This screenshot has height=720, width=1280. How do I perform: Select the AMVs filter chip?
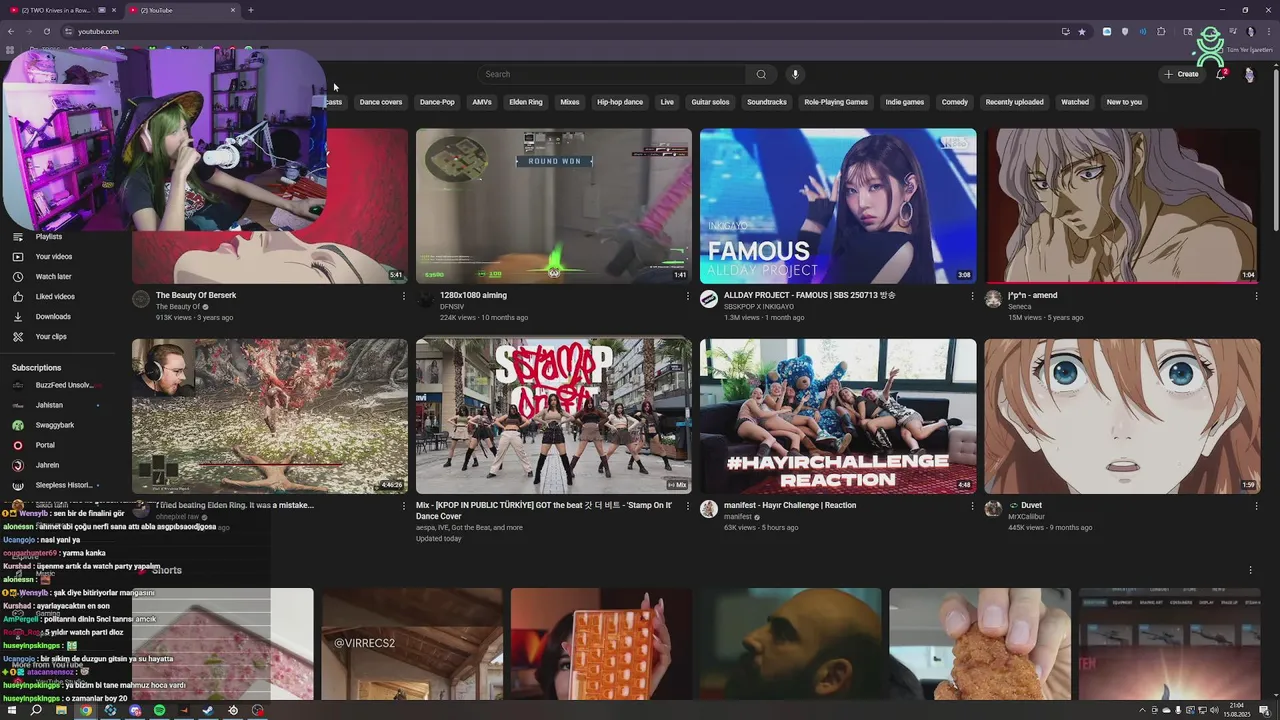tap(482, 102)
